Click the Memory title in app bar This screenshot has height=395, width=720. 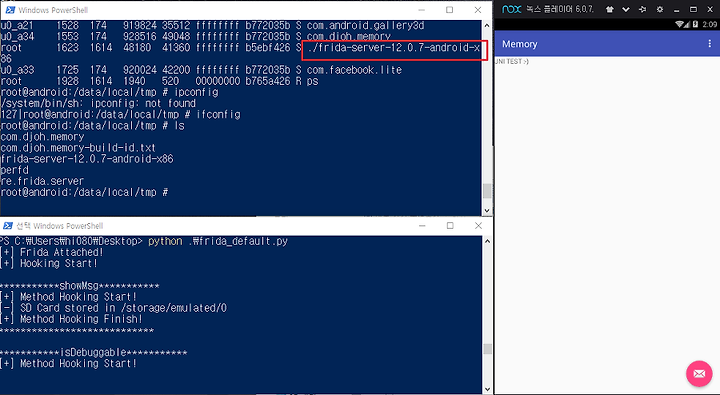point(519,44)
